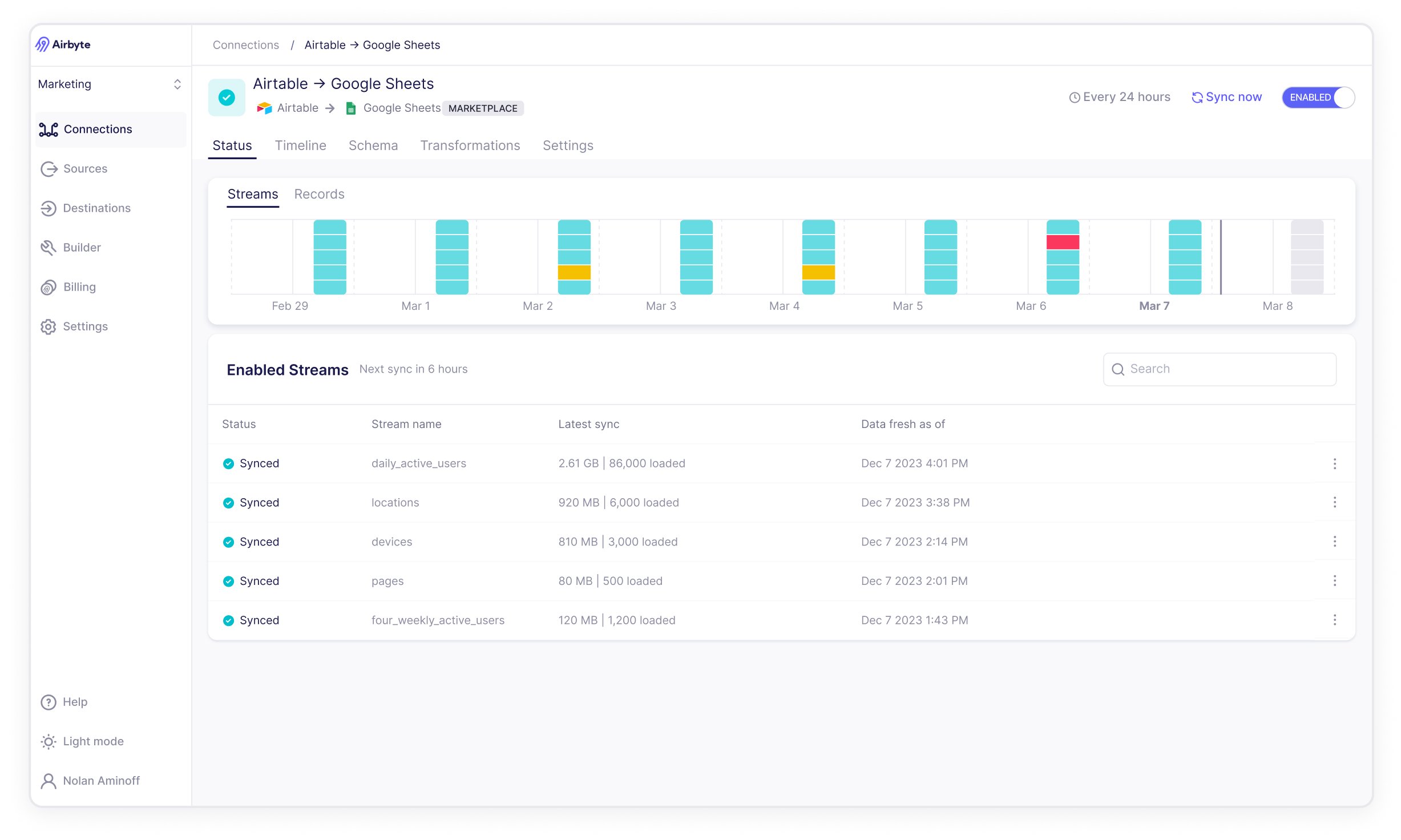
Task: Open Billing in the sidebar
Action: pyautogui.click(x=79, y=287)
